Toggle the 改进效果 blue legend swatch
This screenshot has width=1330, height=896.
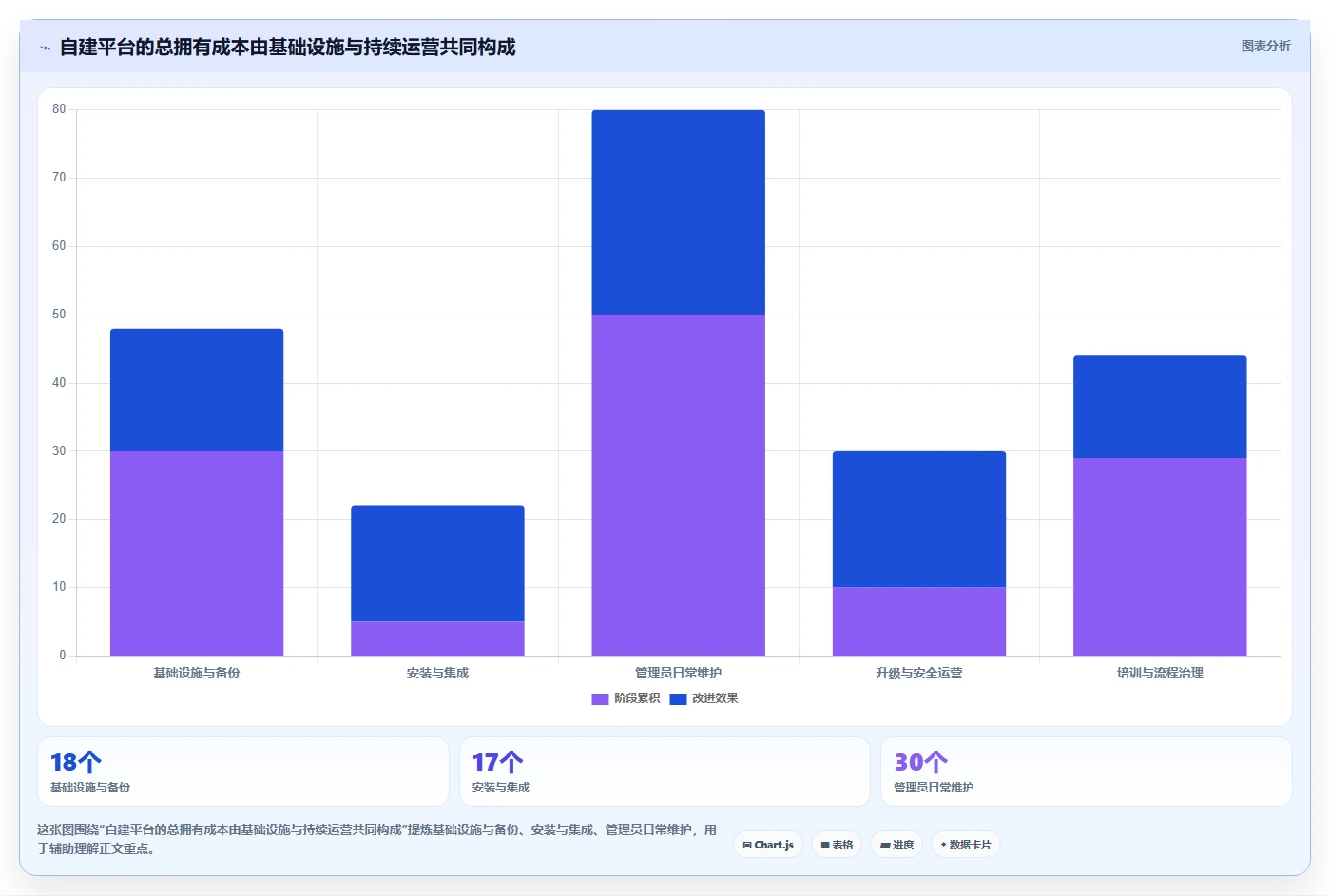(678, 699)
